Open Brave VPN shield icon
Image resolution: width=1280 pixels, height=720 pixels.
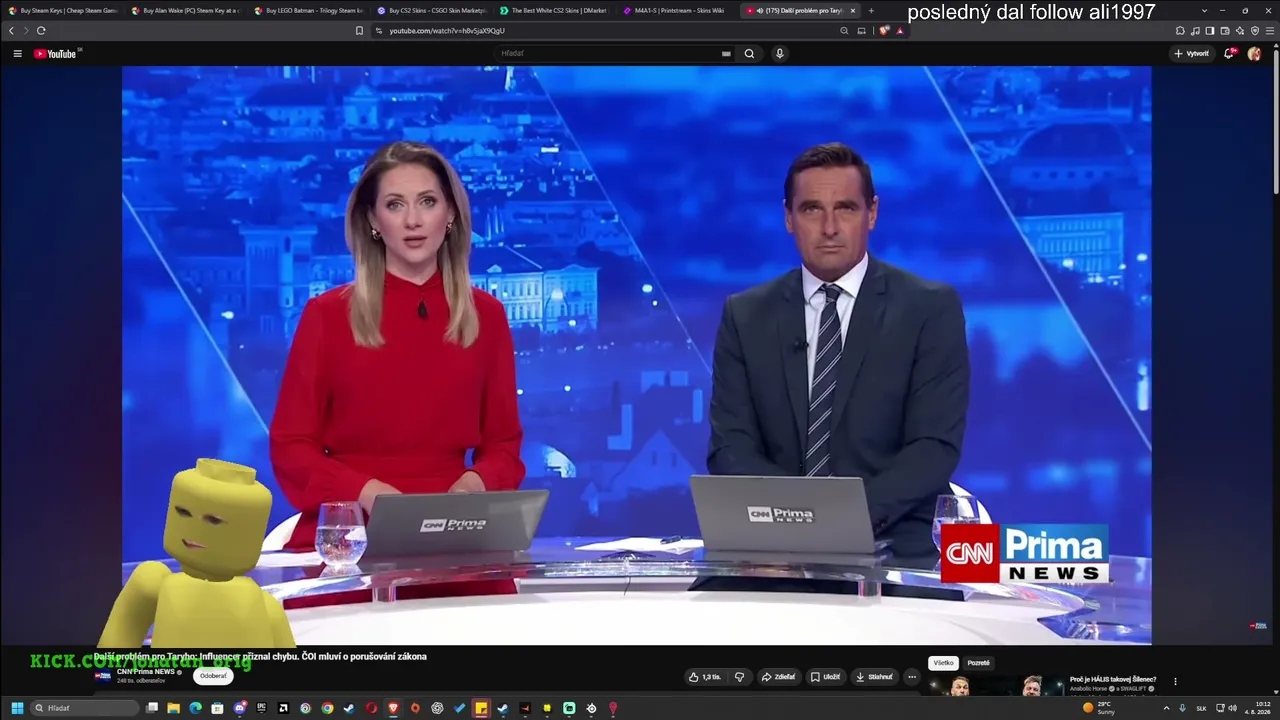point(1255,31)
